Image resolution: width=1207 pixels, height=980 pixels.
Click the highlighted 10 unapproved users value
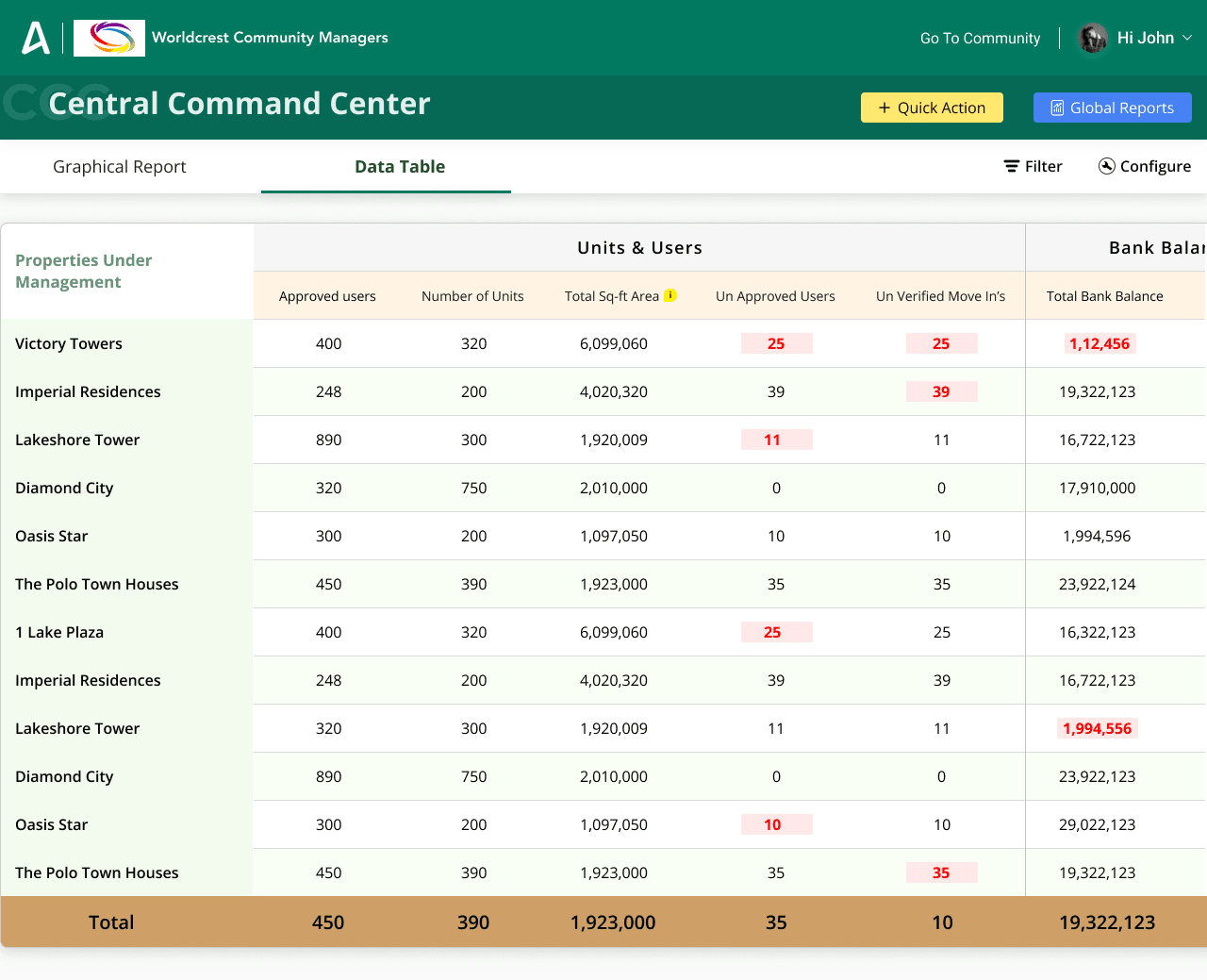tap(776, 824)
